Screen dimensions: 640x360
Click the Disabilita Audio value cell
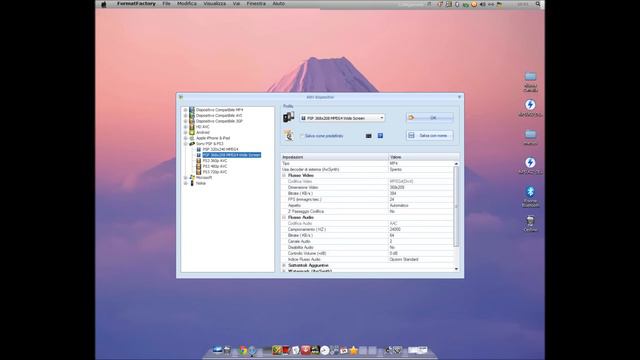pyautogui.click(x=420, y=247)
